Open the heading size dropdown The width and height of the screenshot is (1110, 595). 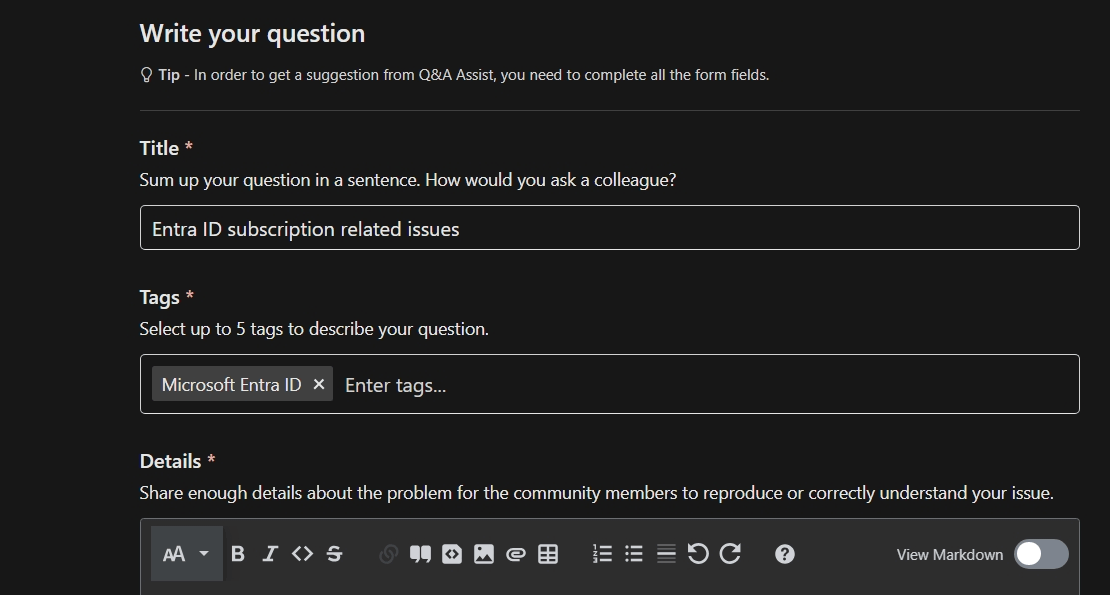pyautogui.click(x=187, y=554)
